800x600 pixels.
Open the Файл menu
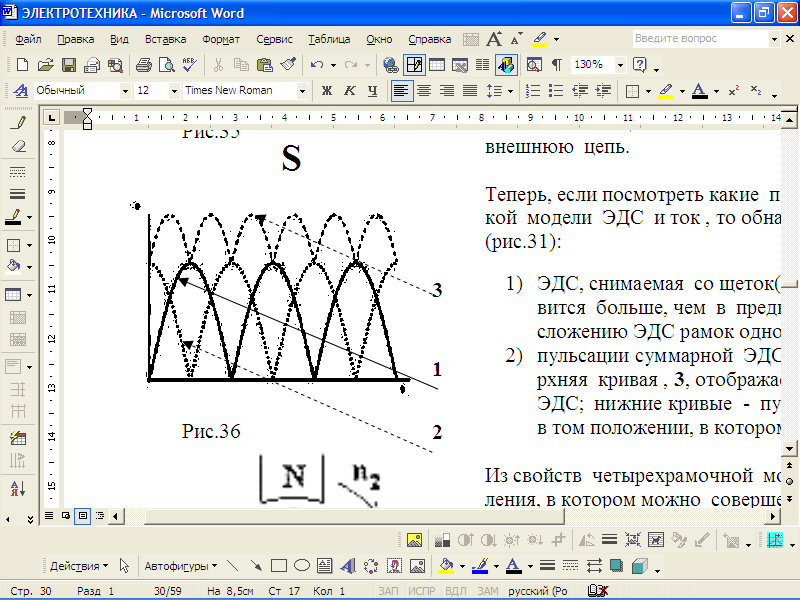28,39
